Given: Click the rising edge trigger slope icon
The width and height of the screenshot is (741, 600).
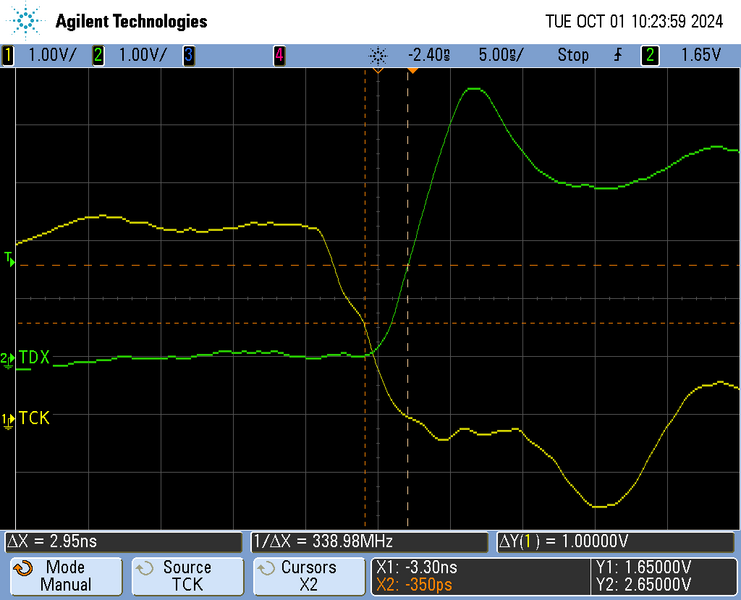Looking at the screenshot, I should pyautogui.click(x=618, y=55).
